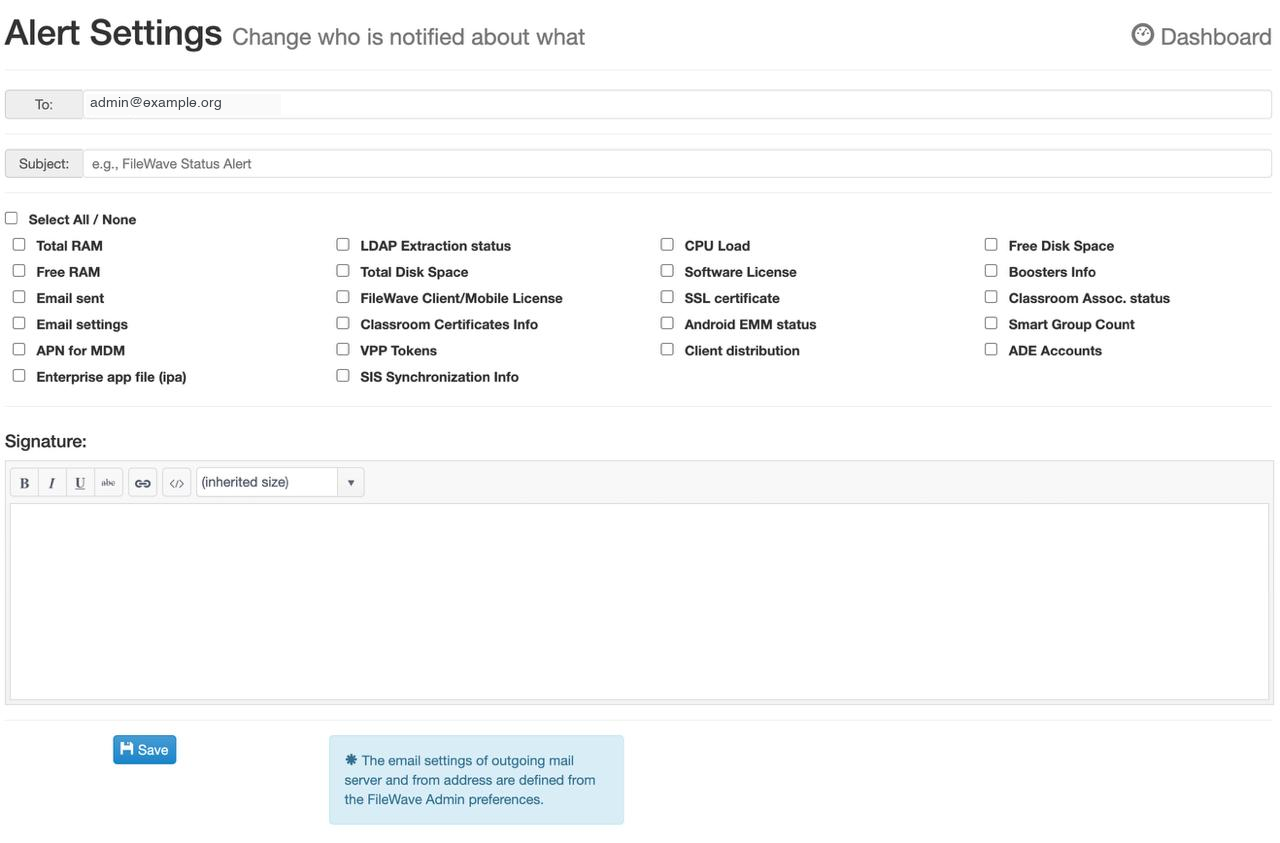Enable the Smart Group Count checkbox

(991, 323)
